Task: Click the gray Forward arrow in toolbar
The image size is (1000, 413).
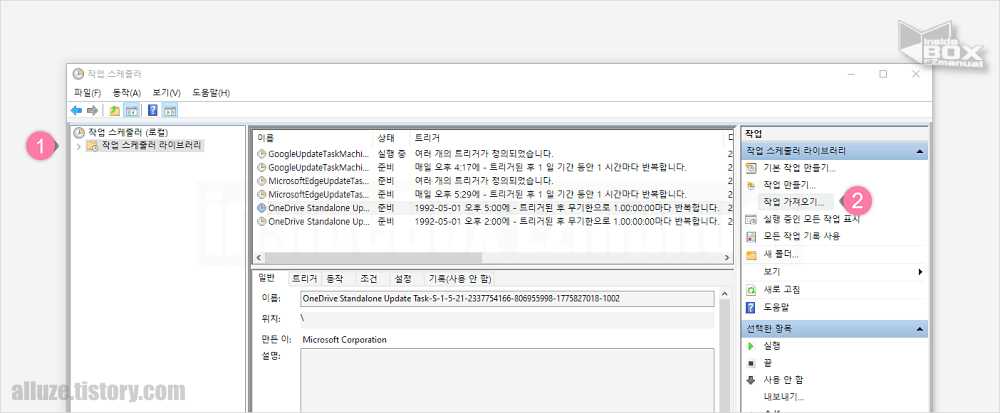Action: tap(92, 111)
